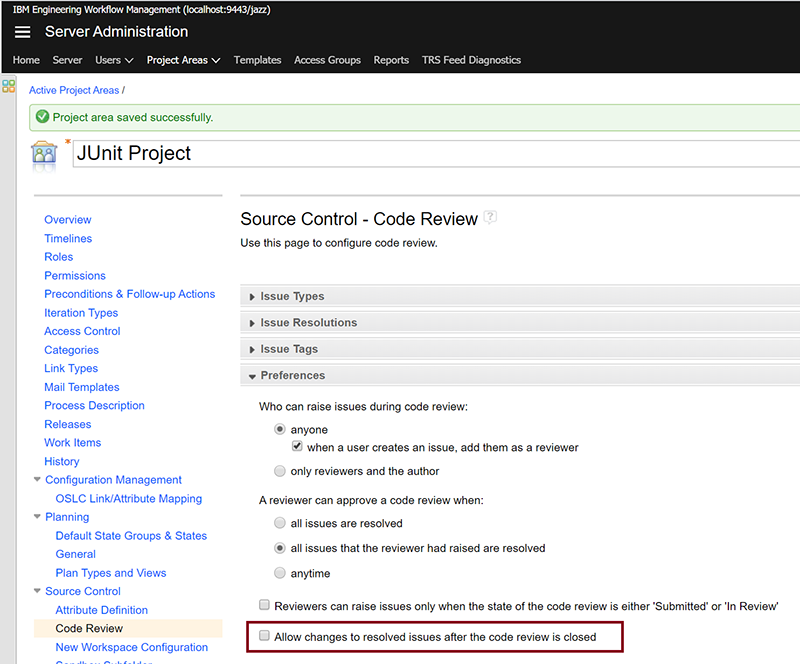Open the hamburger navigation menu
The height and width of the screenshot is (664, 800).
[x=23, y=32]
